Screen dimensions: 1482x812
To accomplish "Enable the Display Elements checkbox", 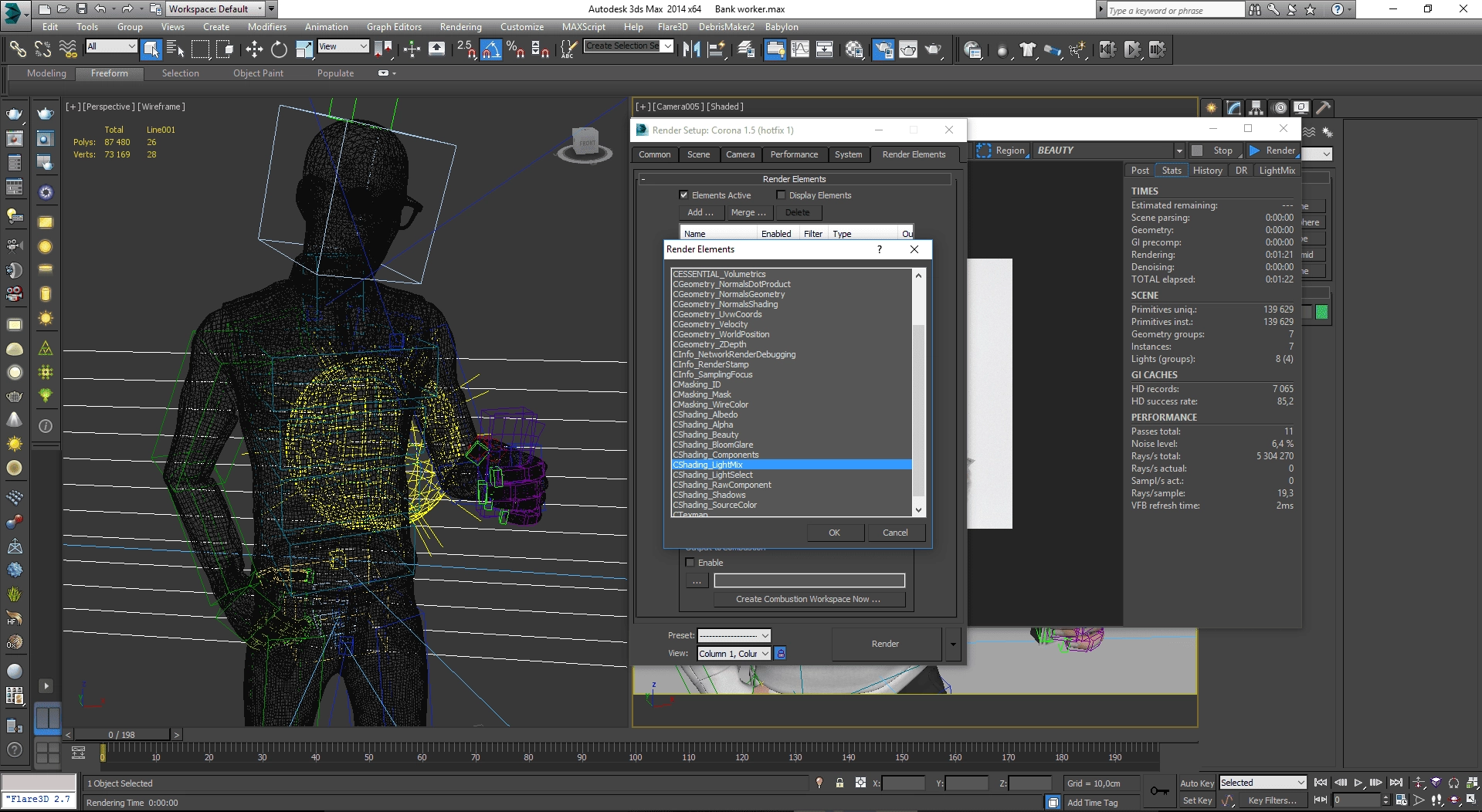I will point(781,195).
